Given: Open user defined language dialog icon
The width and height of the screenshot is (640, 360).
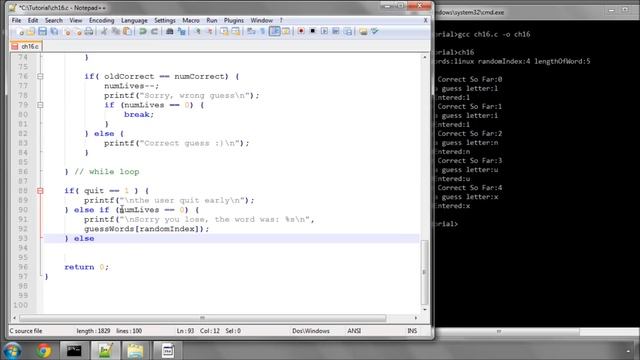Looking at the screenshot, I should click(x=286, y=31).
